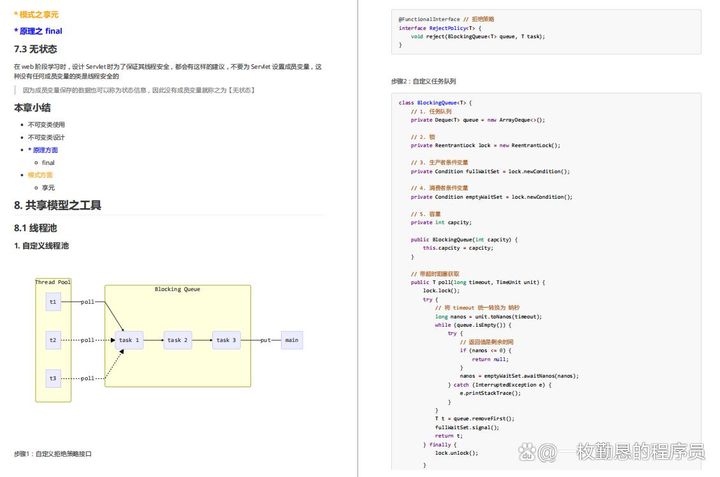Open the orange link 模式之享元
This screenshot has width=720, height=477.
pyautogui.click(x=39, y=15)
